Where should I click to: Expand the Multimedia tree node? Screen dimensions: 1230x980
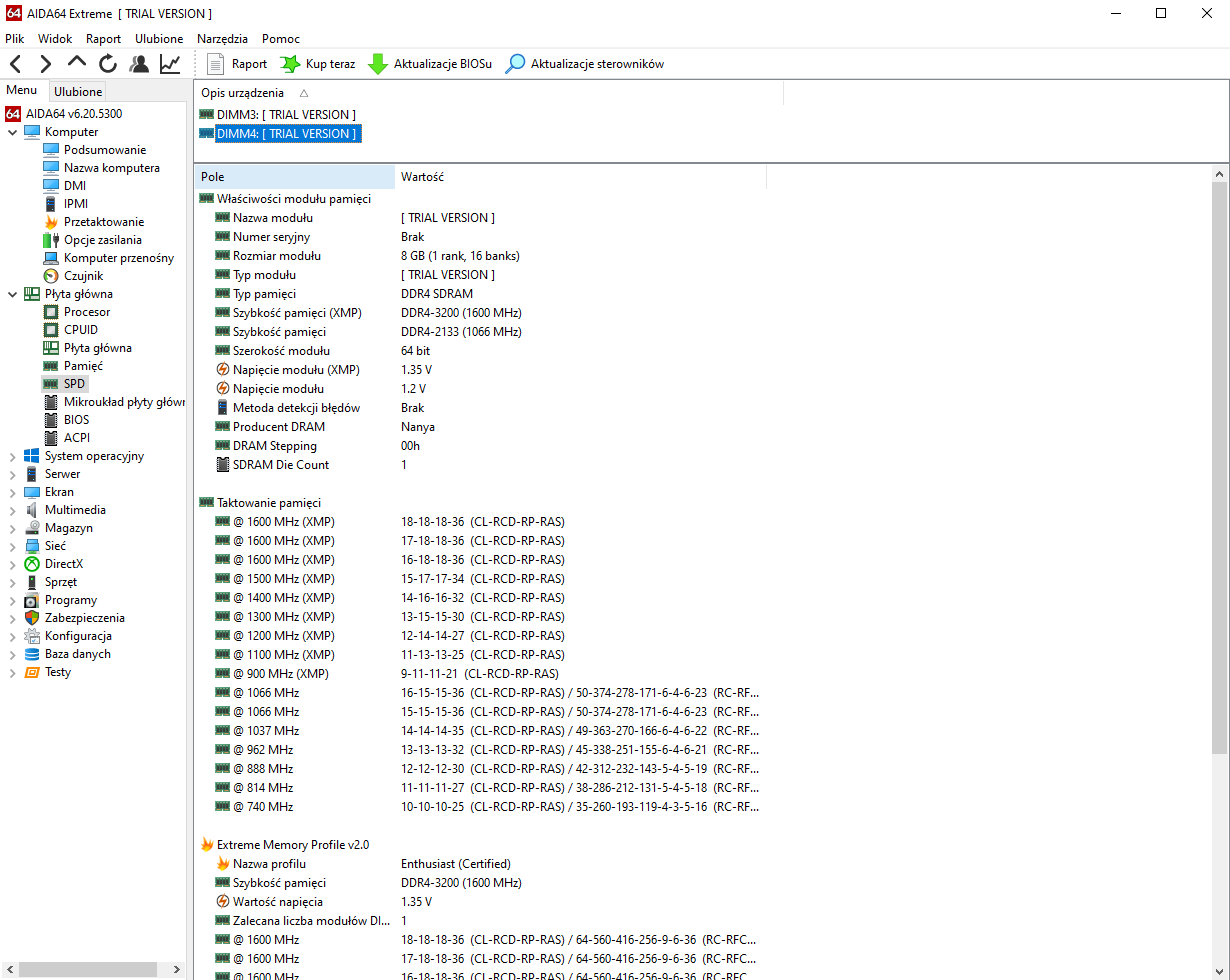(x=12, y=510)
